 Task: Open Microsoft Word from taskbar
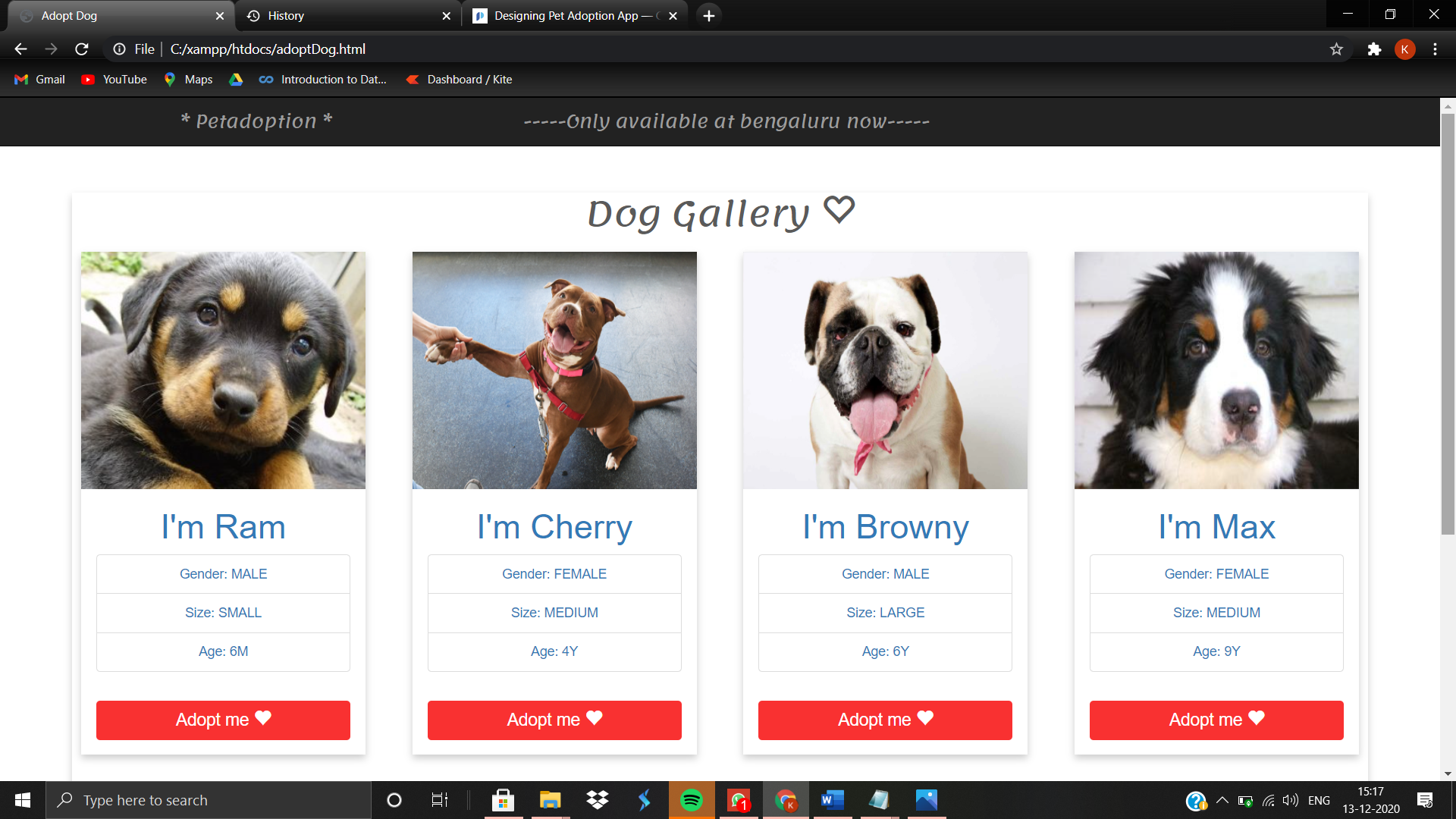832,800
